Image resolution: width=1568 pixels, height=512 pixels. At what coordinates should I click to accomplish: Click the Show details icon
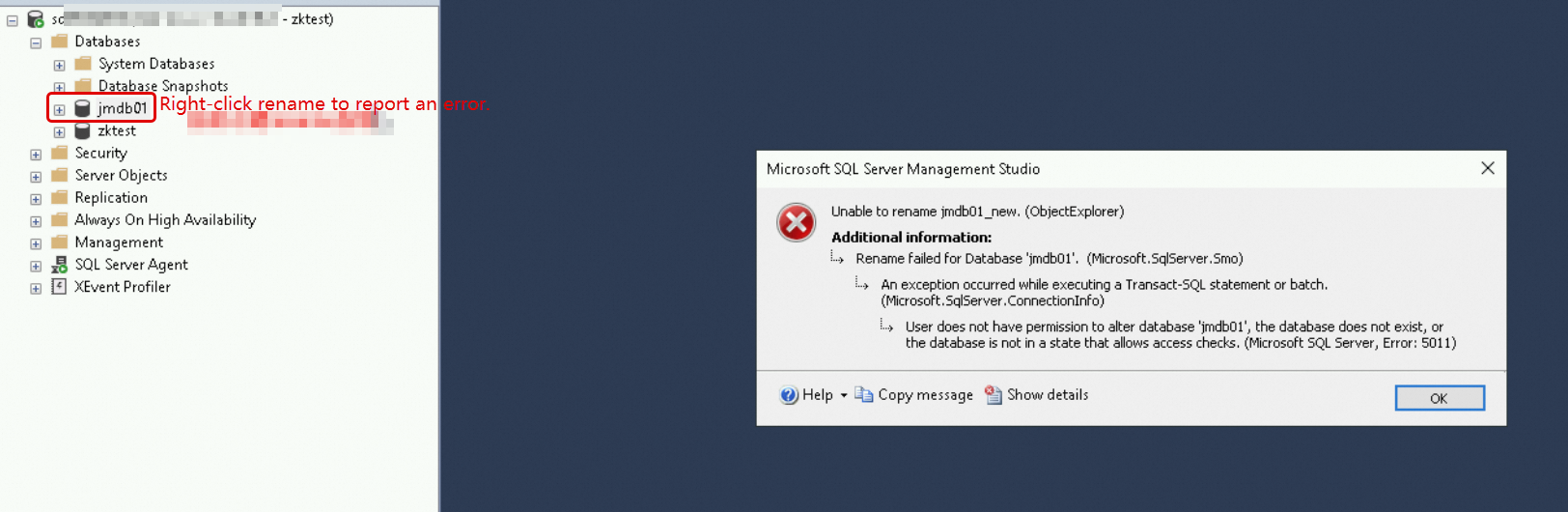993,395
